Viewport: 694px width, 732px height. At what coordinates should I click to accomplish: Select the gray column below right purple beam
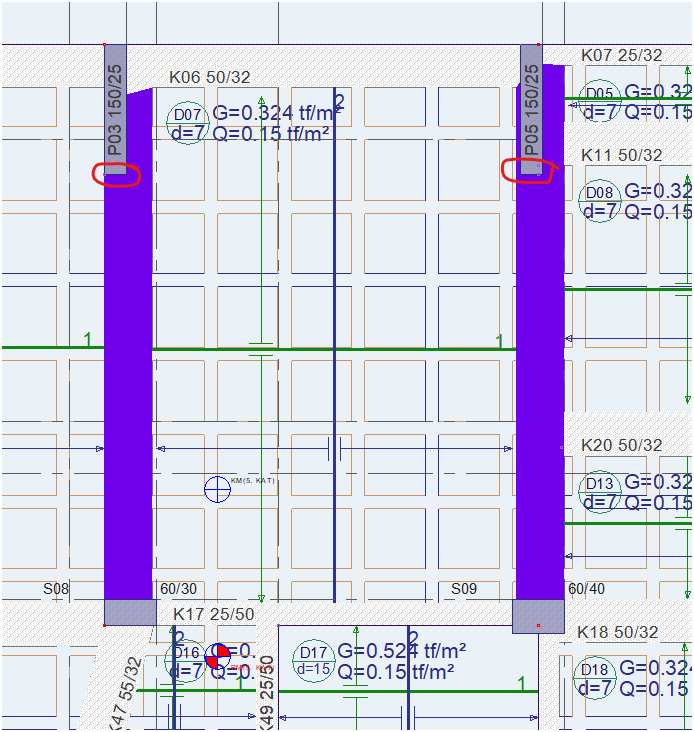pos(538,616)
